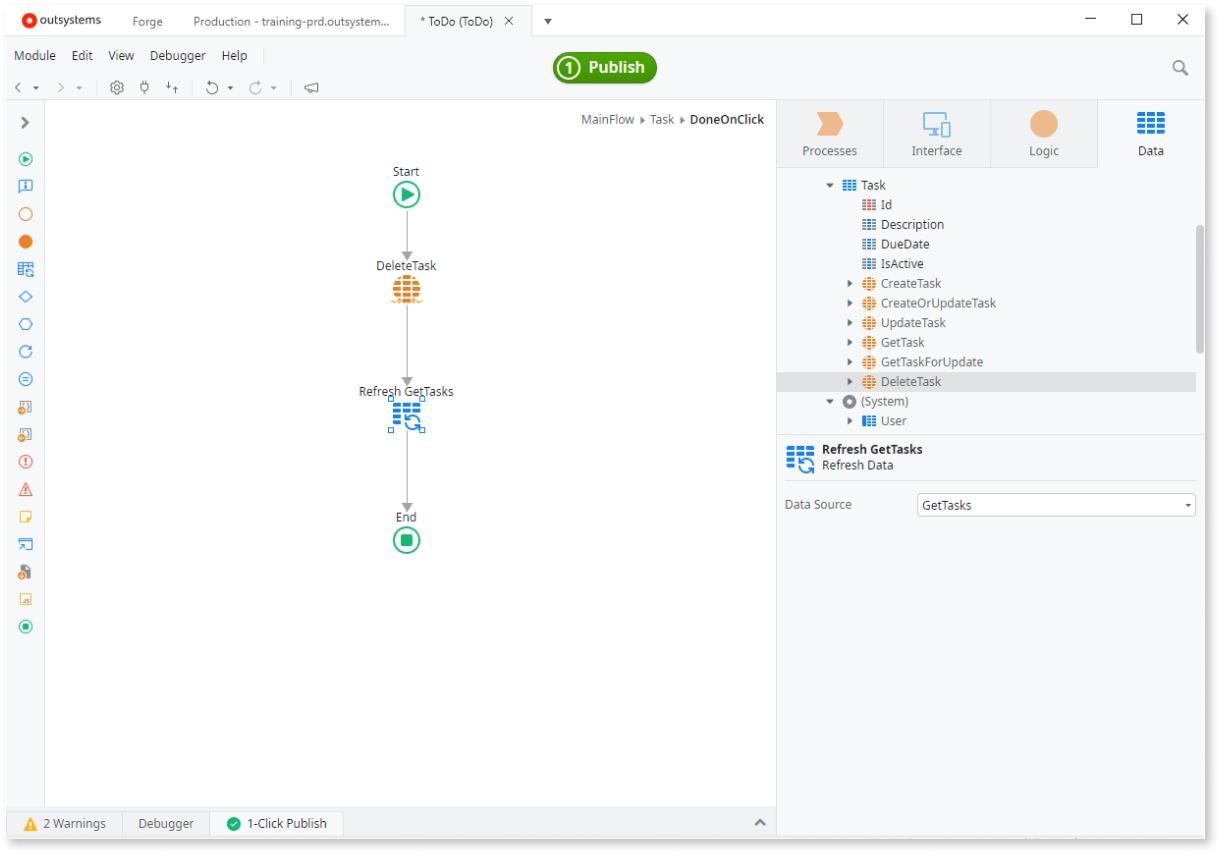Select the JavaScript element in the toolbox

[25, 598]
